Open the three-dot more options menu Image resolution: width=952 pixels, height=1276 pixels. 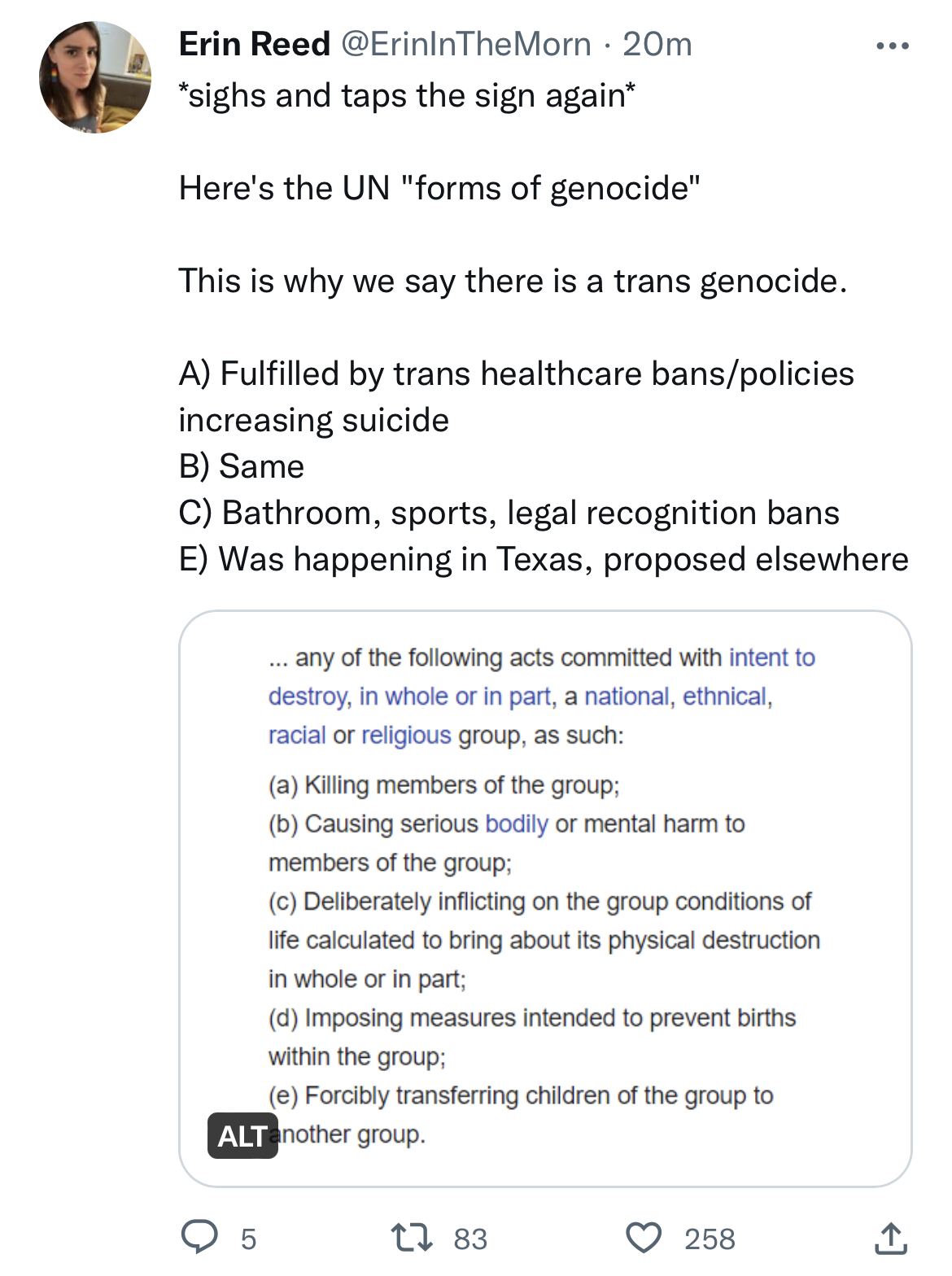click(892, 46)
